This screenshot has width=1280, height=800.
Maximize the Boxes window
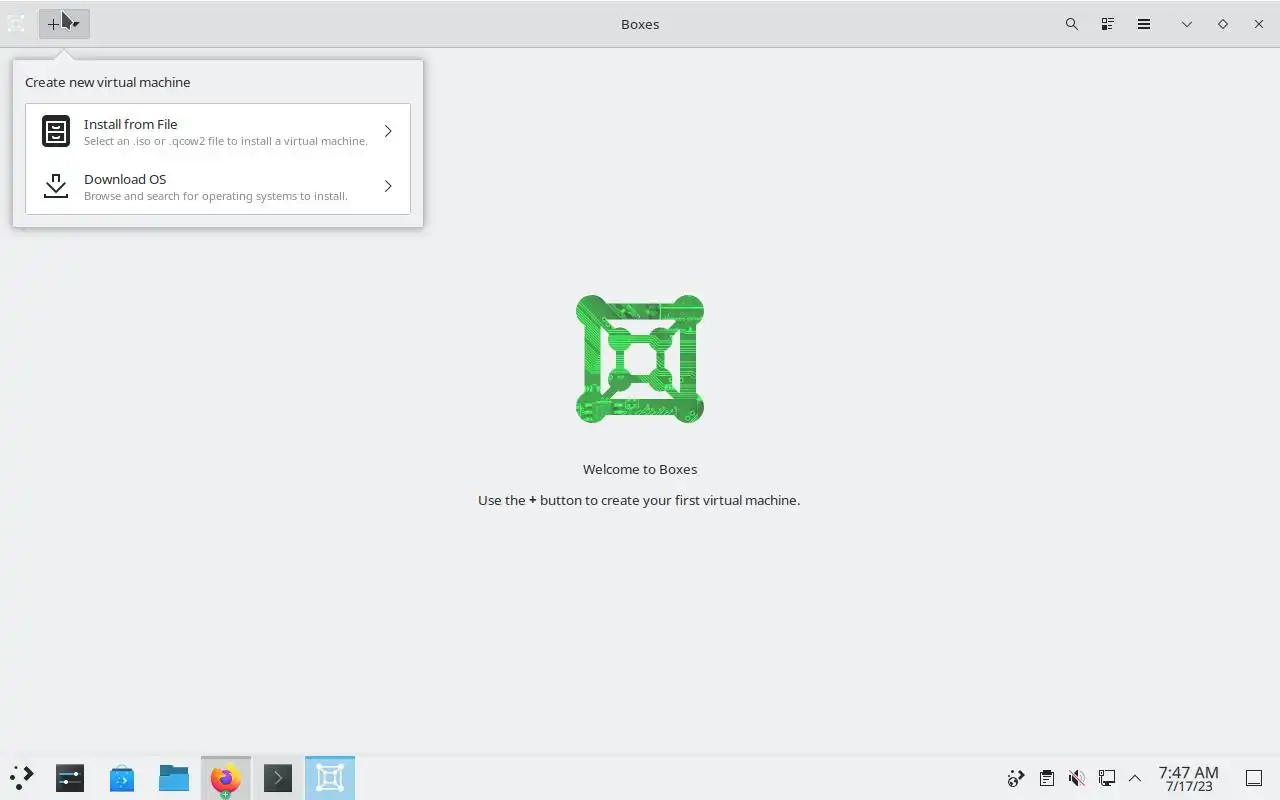[x=1223, y=24]
